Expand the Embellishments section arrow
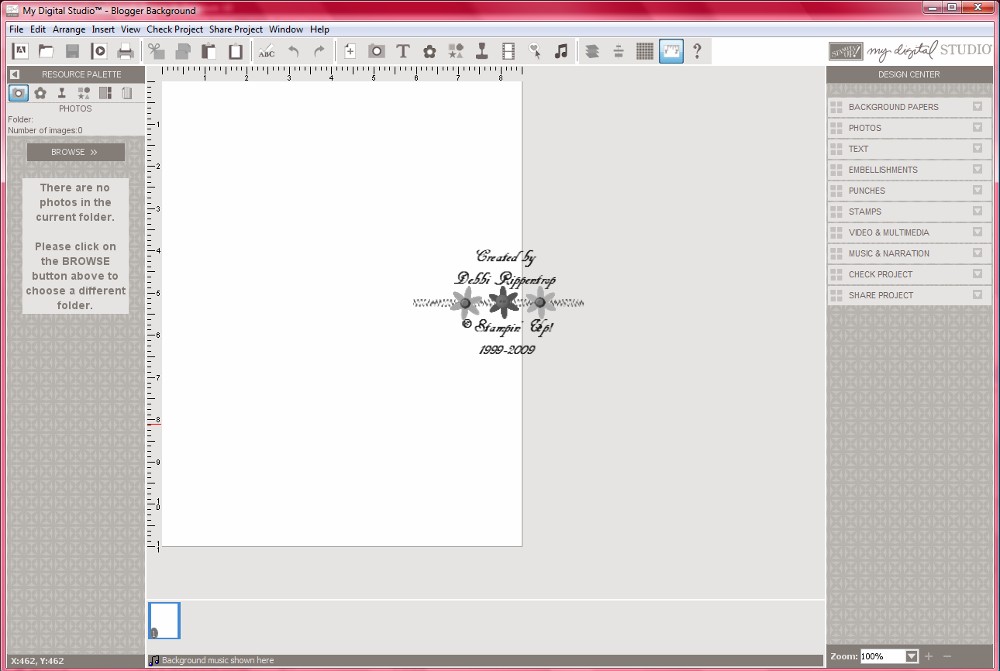Viewport: 1000px width, 671px height. click(x=977, y=169)
